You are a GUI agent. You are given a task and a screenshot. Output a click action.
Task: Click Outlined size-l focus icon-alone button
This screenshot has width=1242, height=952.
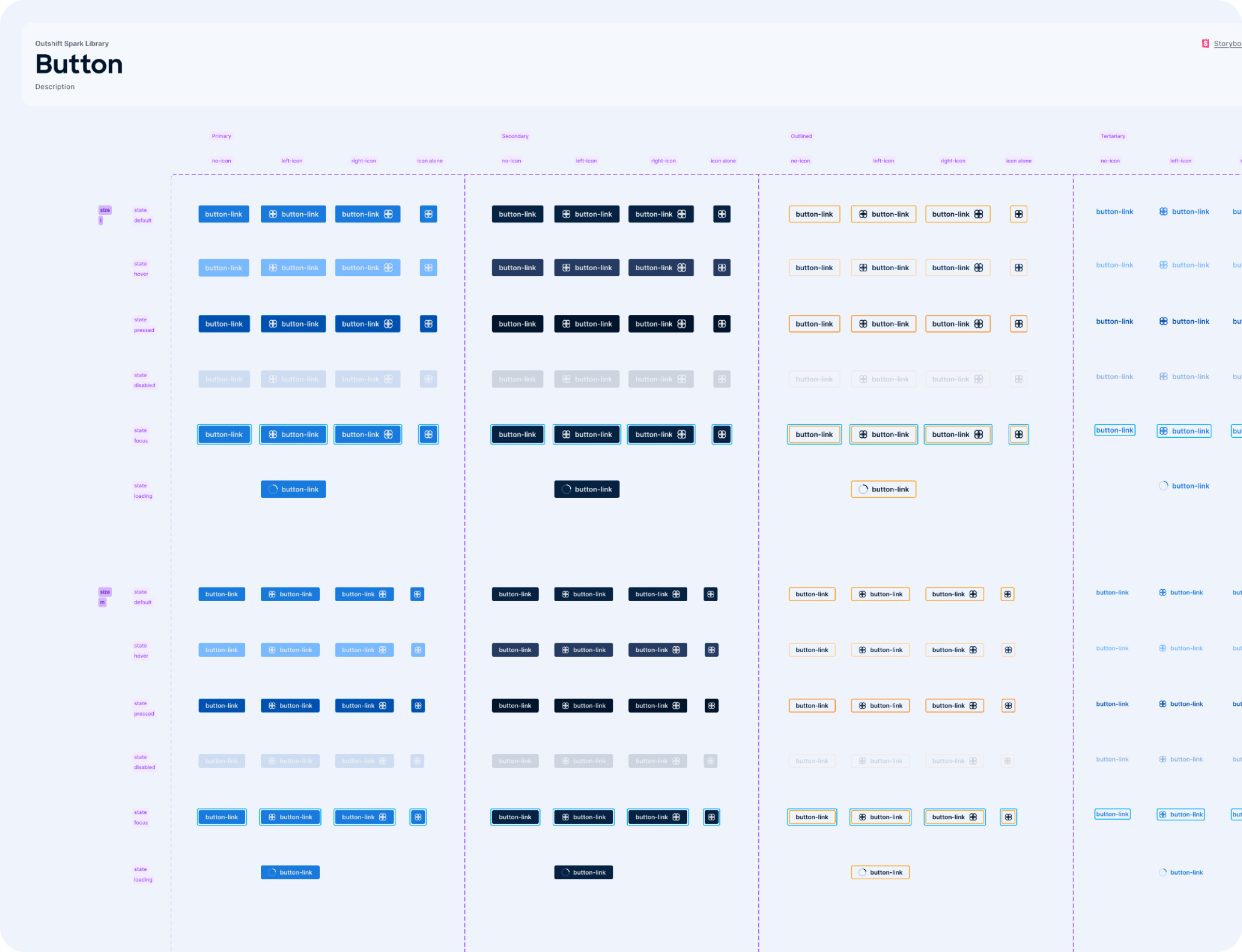click(x=1018, y=434)
